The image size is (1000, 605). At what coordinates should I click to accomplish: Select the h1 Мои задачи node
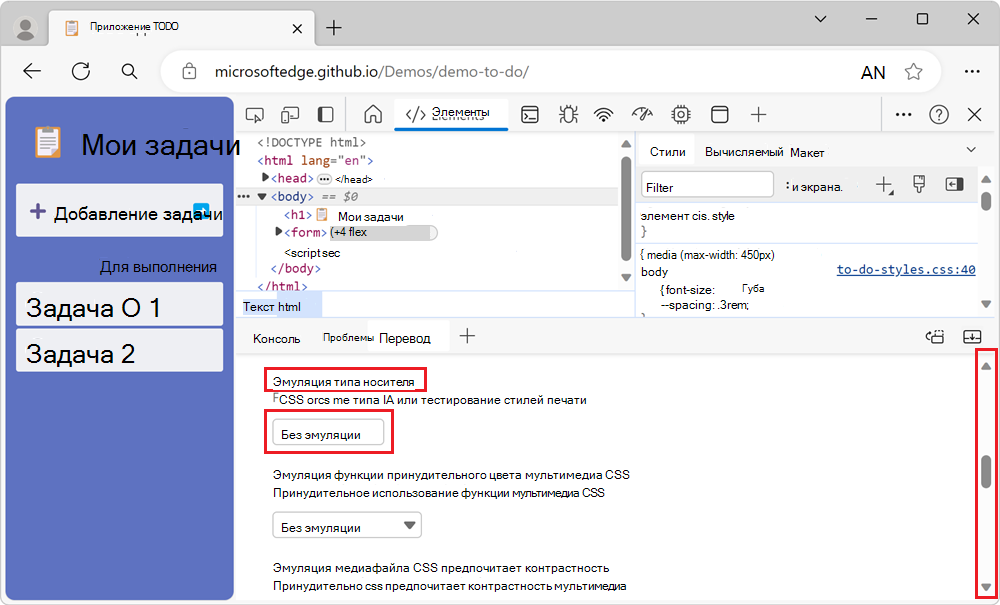[344, 215]
